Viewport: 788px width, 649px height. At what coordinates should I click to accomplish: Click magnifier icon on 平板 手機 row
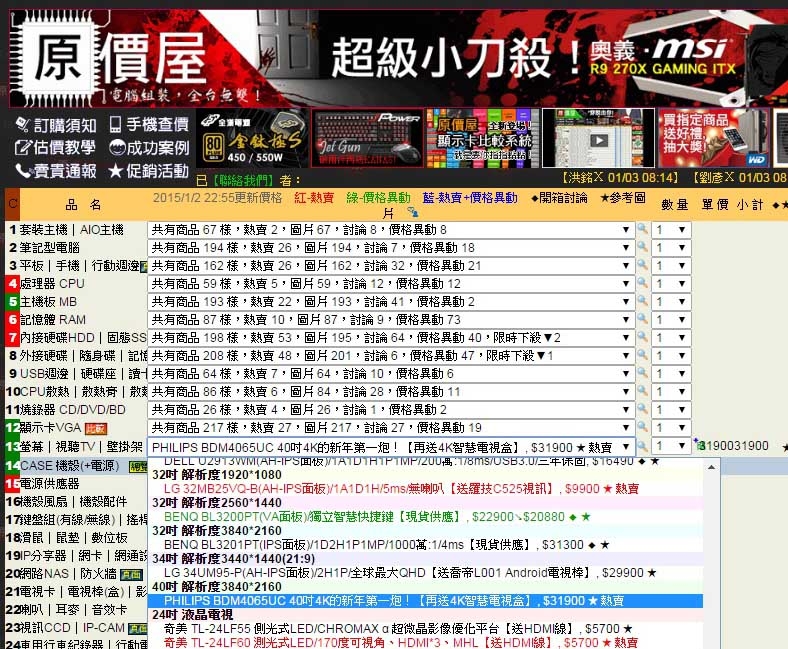[642, 265]
